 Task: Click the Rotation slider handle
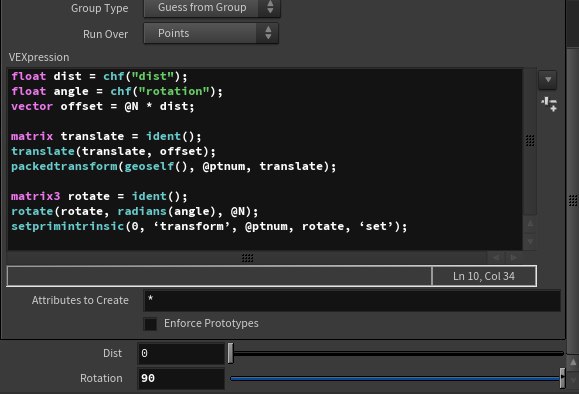tap(562, 378)
